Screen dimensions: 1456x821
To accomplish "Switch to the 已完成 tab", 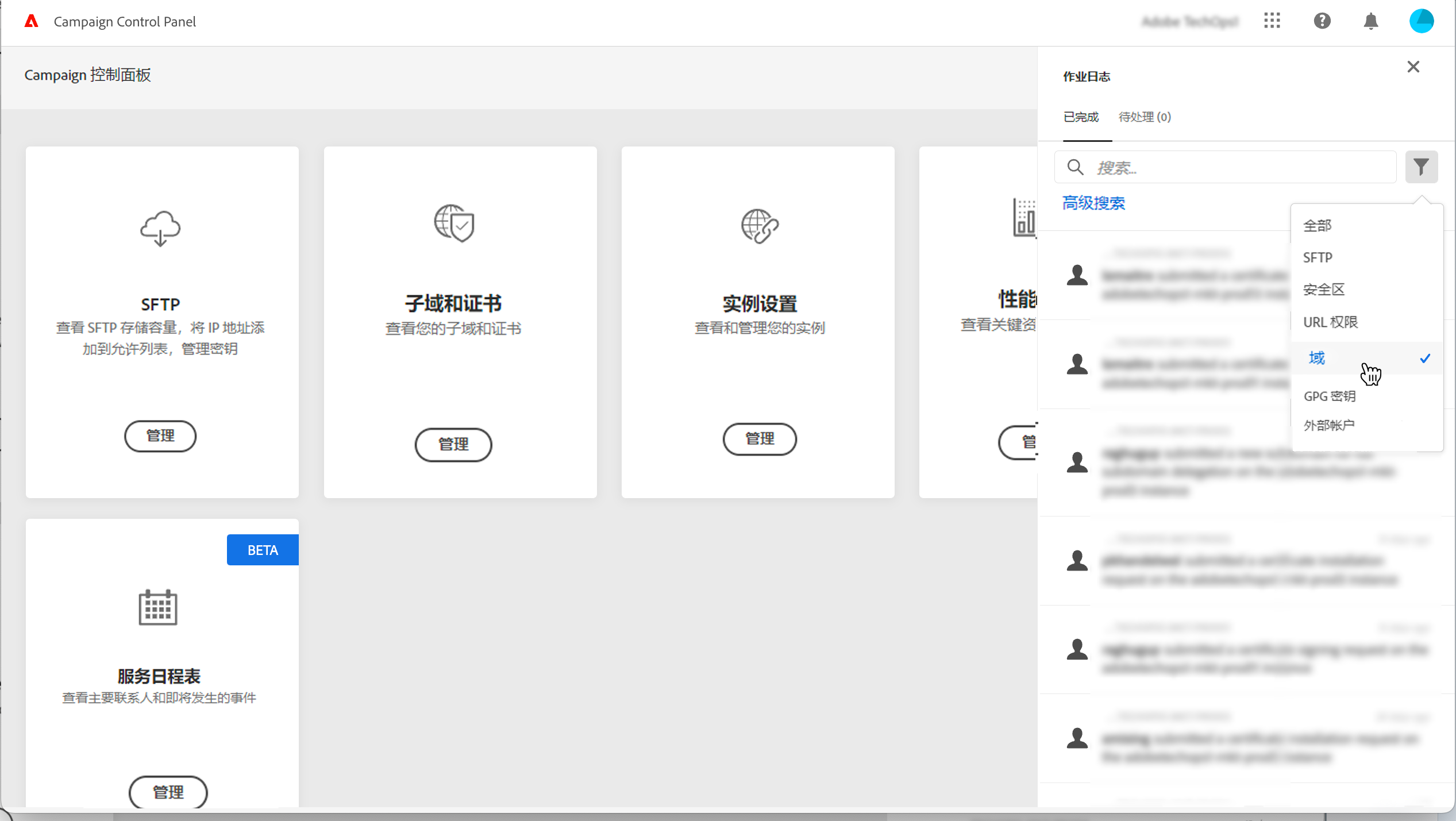I will point(1080,117).
